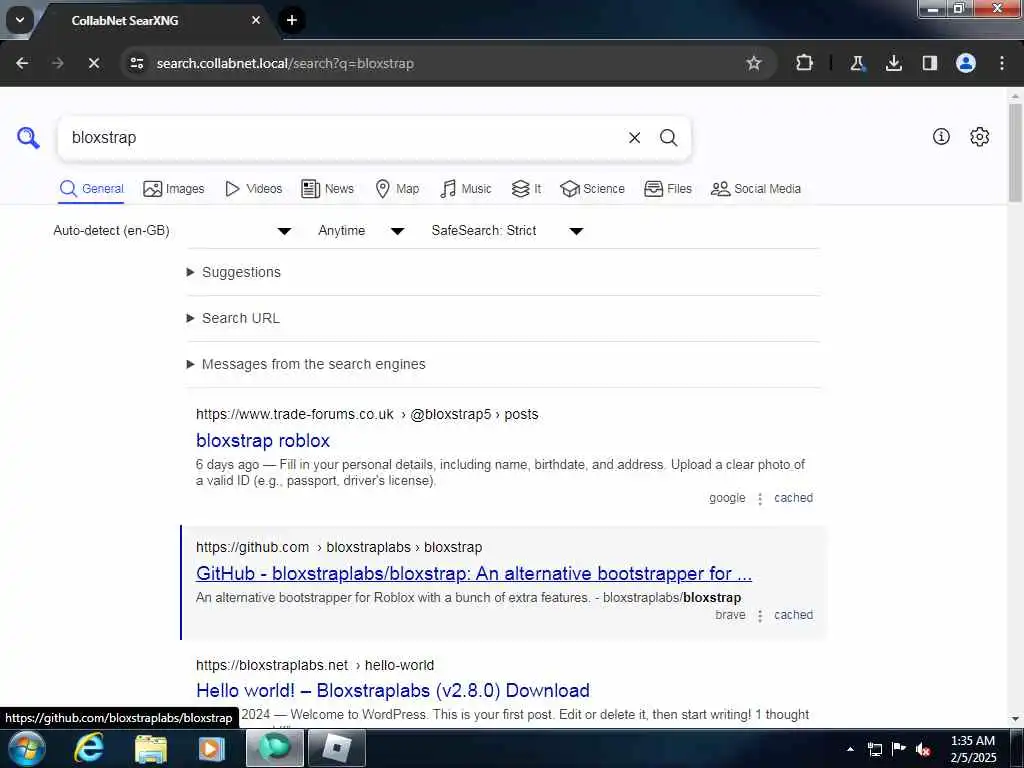This screenshot has height=768, width=1024.
Task: Switch to the Map tab
Action: tap(397, 189)
